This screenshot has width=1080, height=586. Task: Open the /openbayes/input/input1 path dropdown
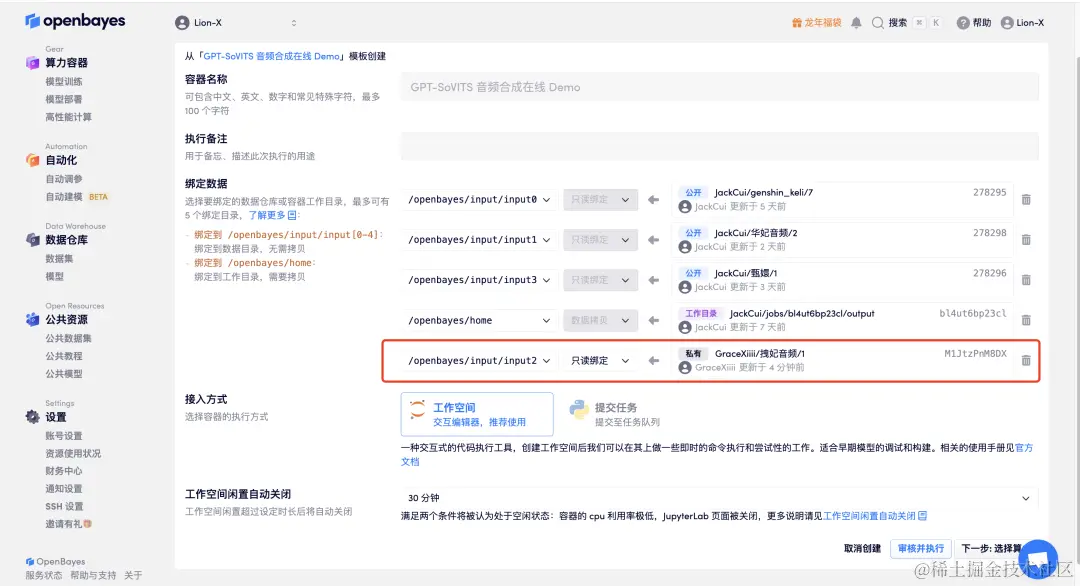(x=479, y=240)
